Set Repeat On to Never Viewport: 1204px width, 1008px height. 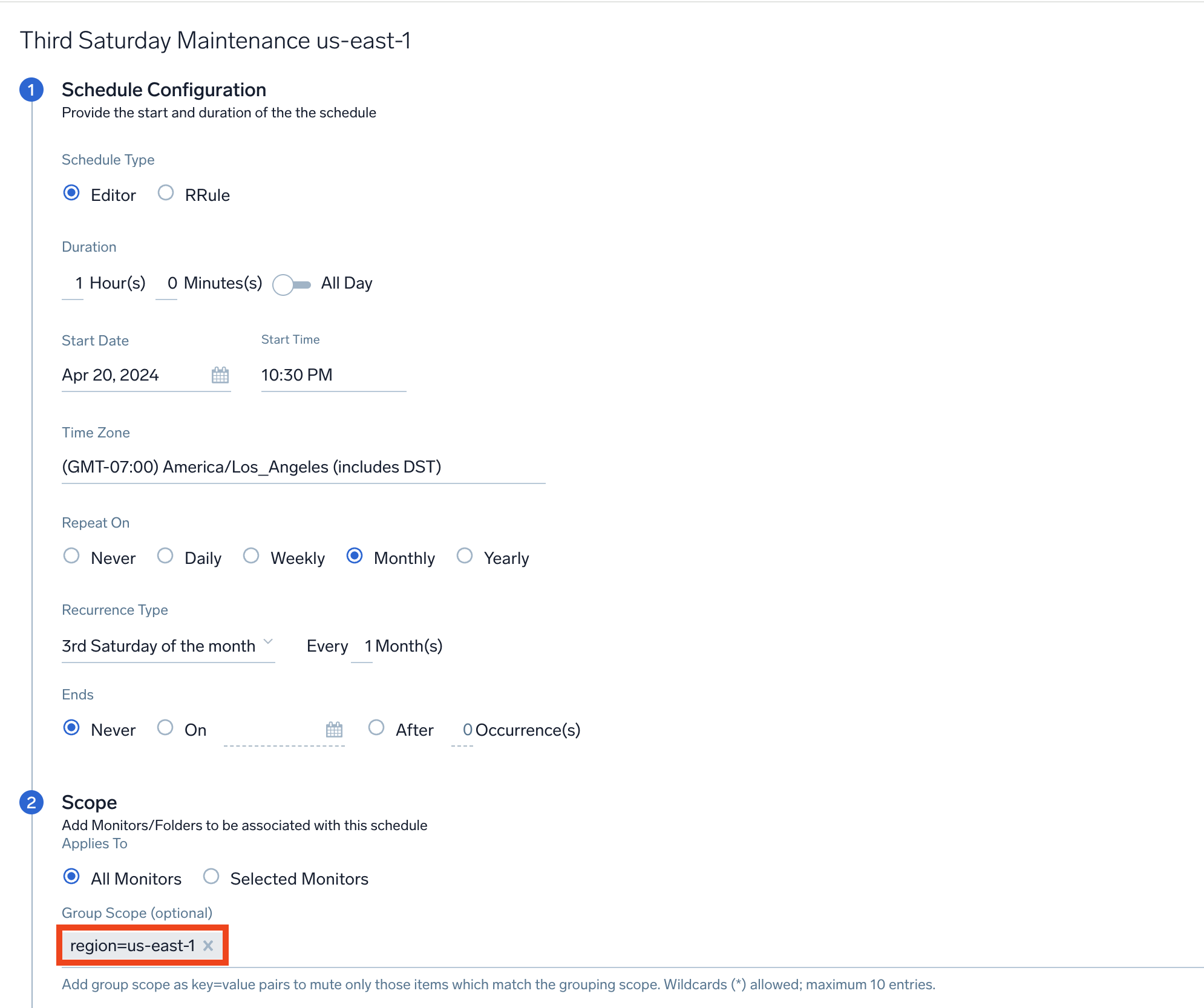tap(71, 556)
